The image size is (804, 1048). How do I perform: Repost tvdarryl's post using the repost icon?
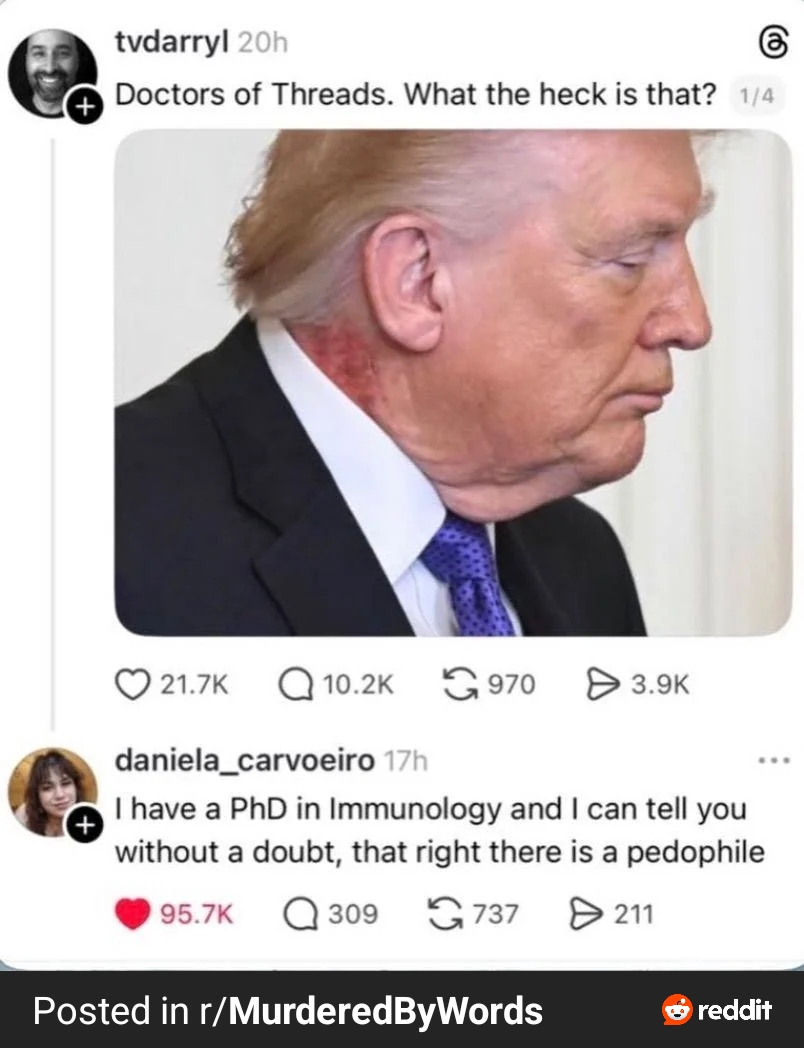coord(462,684)
